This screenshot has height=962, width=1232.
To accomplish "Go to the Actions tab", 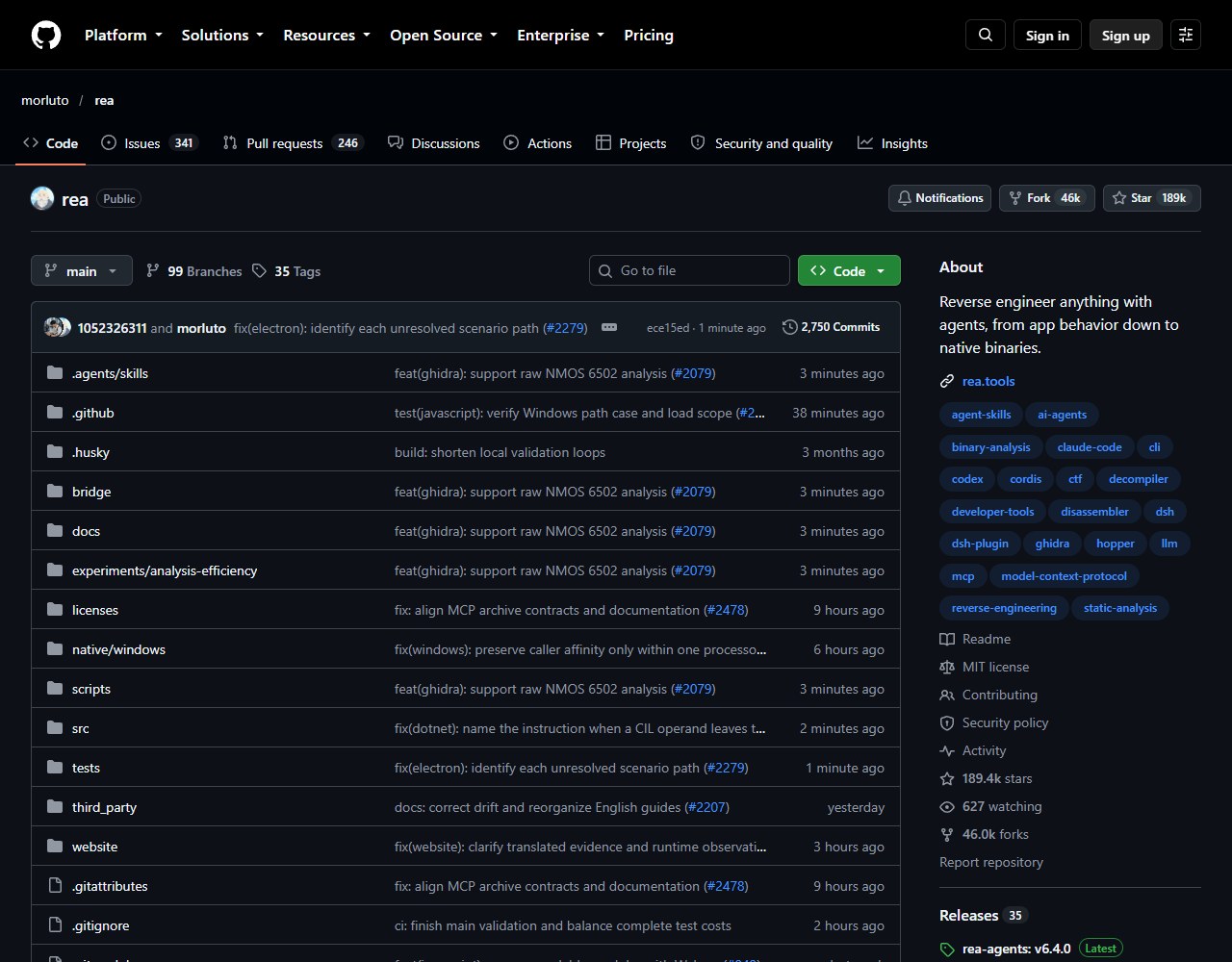I will pos(537,143).
